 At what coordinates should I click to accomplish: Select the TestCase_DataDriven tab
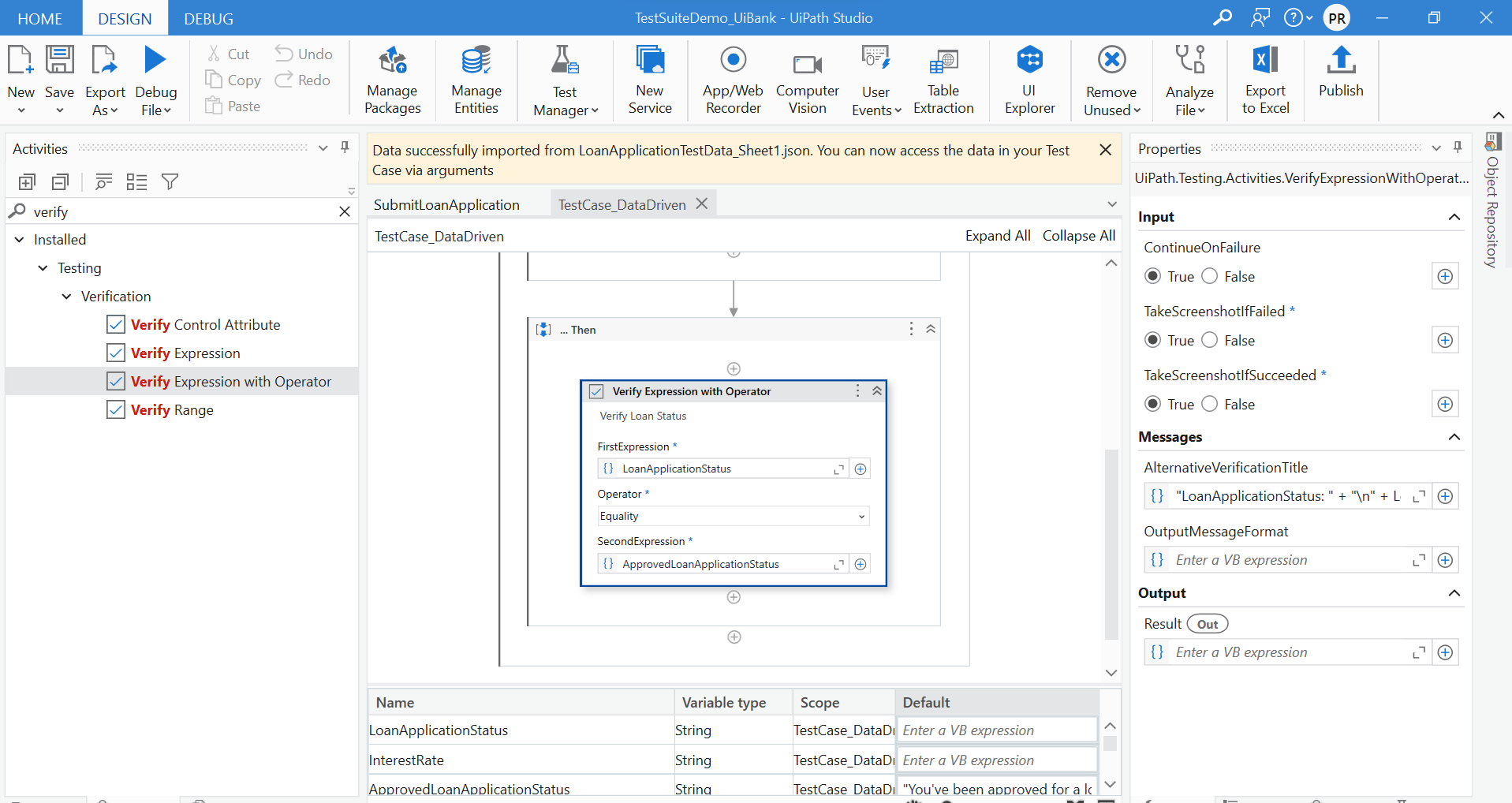tap(622, 204)
